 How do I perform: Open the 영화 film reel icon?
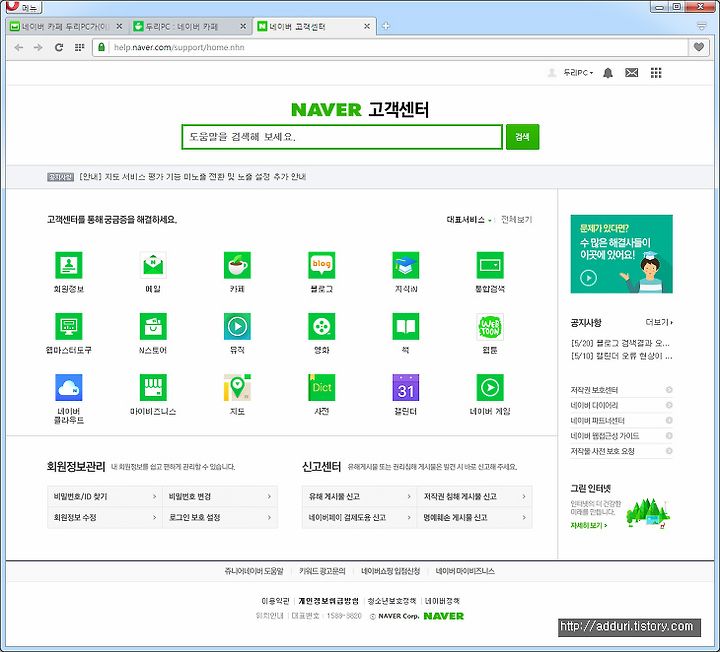[321, 326]
